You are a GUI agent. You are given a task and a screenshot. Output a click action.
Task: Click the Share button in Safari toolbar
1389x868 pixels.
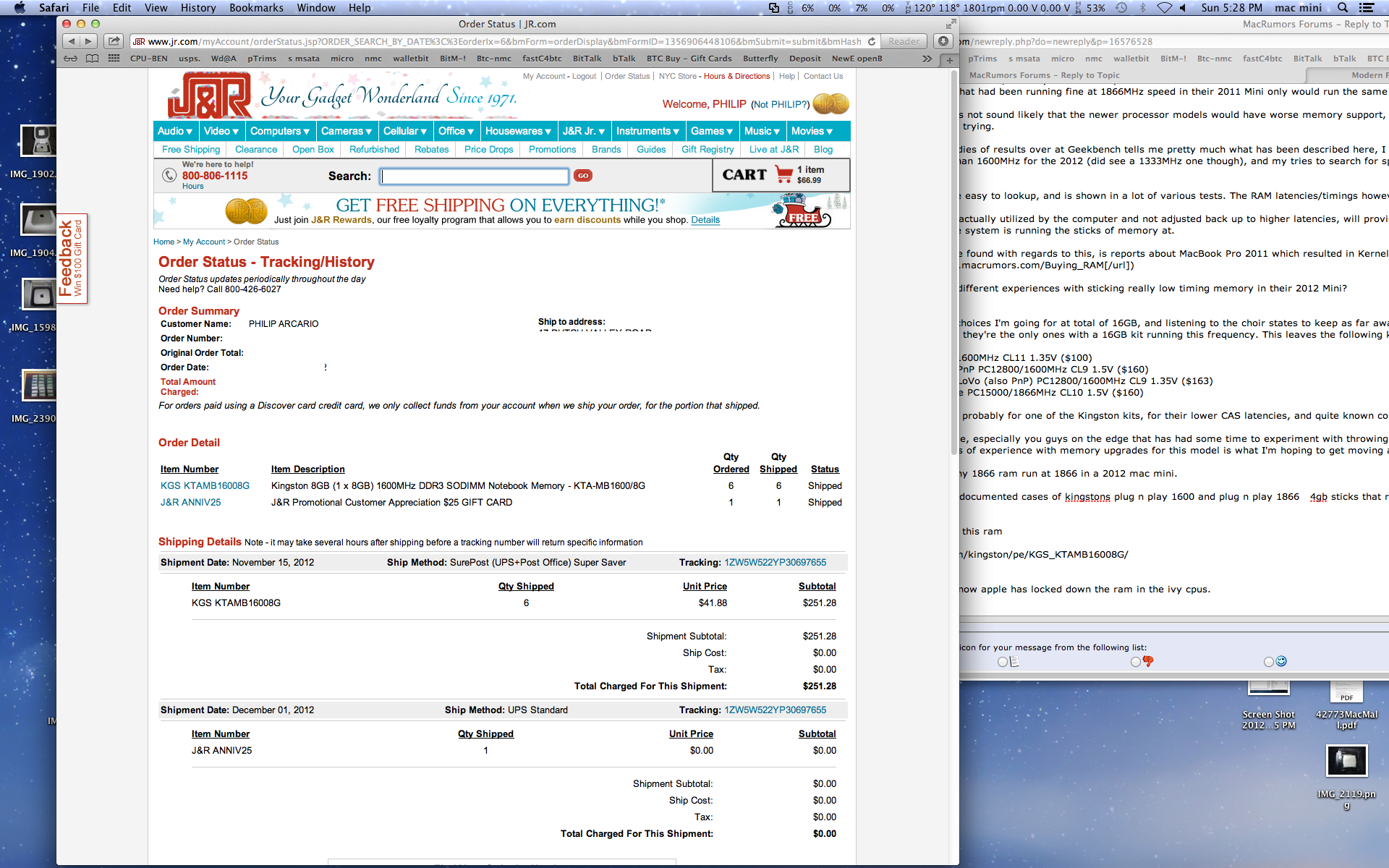click(114, 41)
